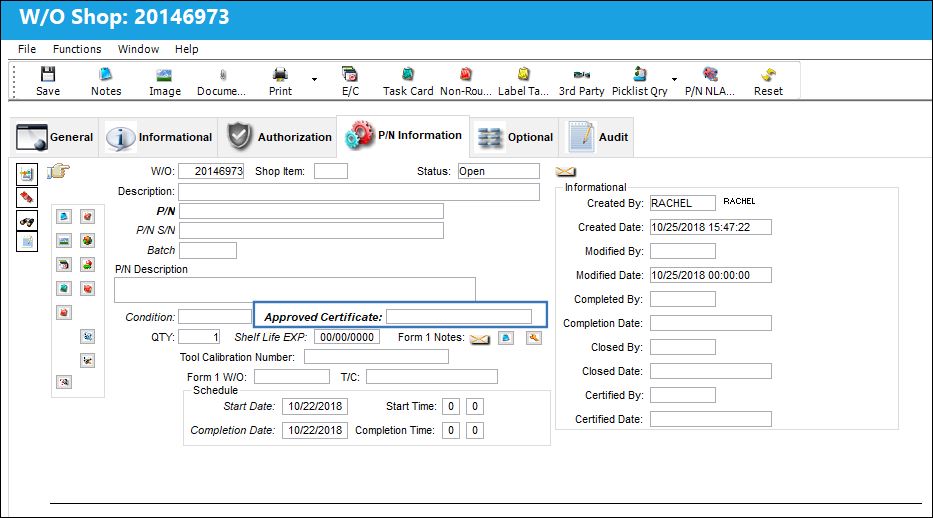Viewport: 933px width, 518px height.
Task: Click the red-and-green icon in the button grid
Action: [87, 265]
